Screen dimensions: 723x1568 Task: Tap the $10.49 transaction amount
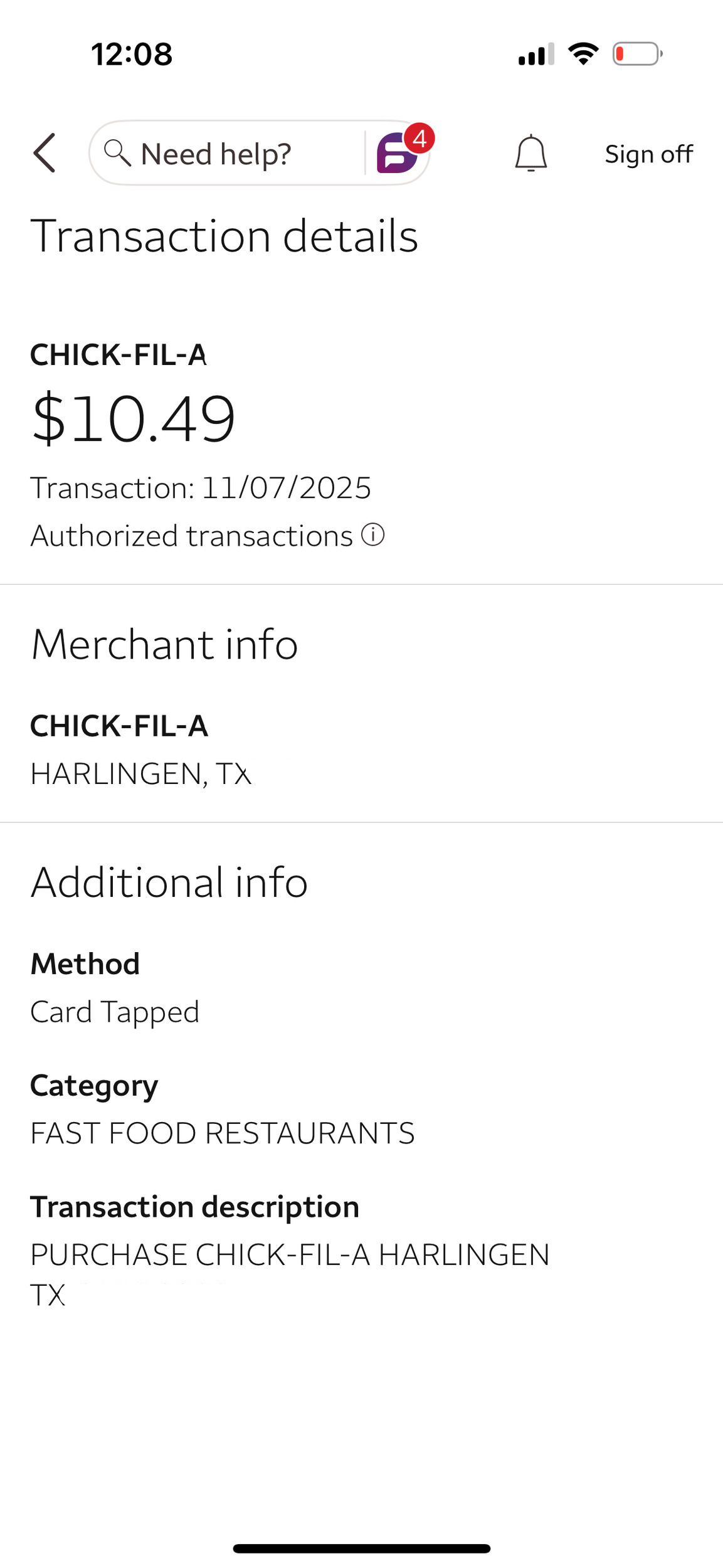tap(134, 418)
